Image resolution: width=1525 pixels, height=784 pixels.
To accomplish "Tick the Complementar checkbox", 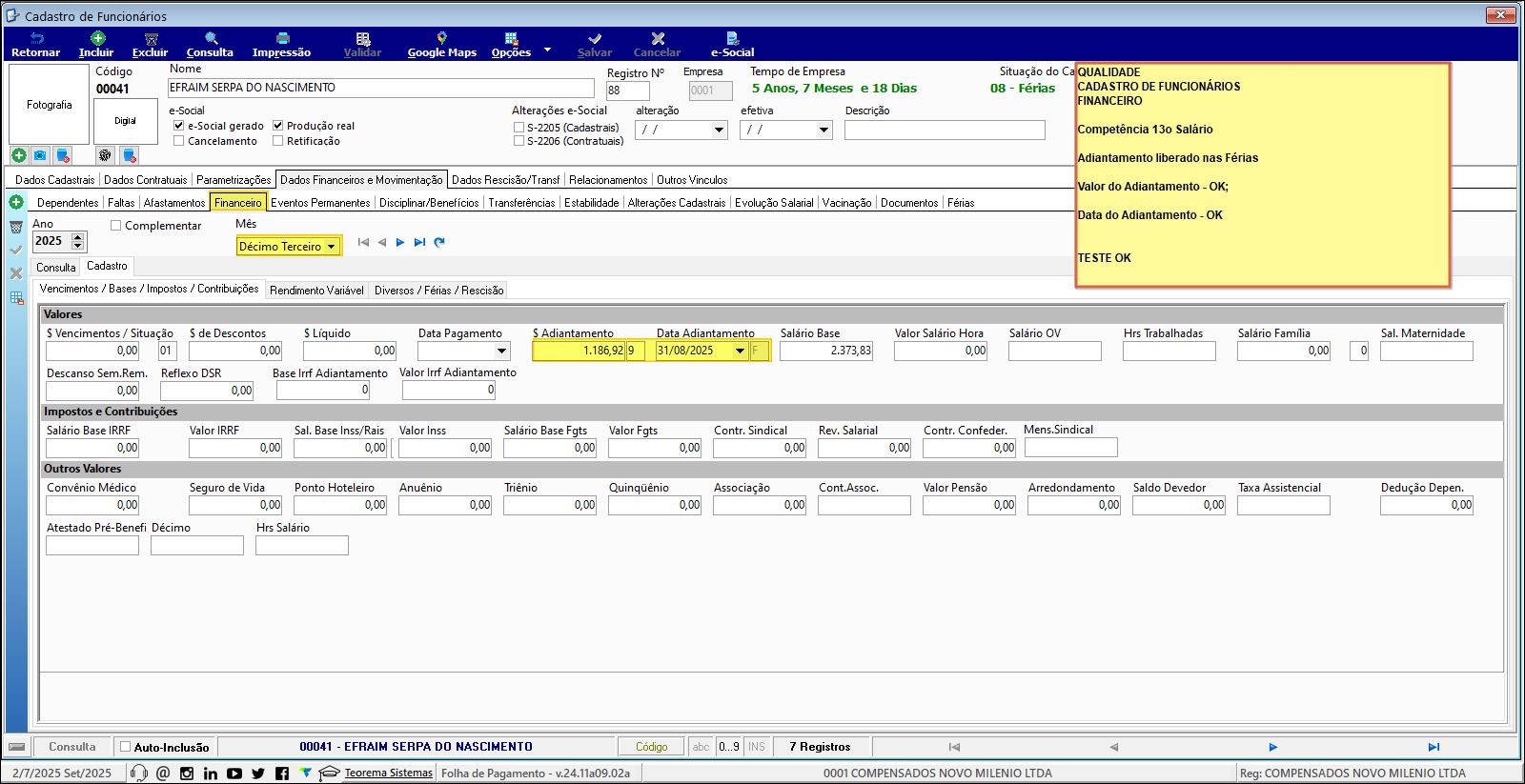I will [x=115, y=226].
